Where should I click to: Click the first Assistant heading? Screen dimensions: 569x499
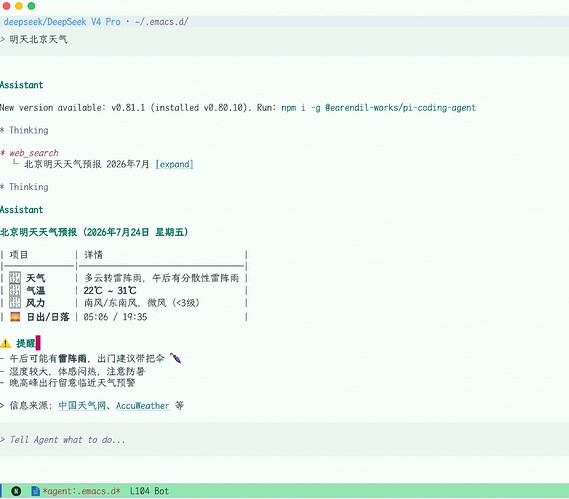click(22, 85)
